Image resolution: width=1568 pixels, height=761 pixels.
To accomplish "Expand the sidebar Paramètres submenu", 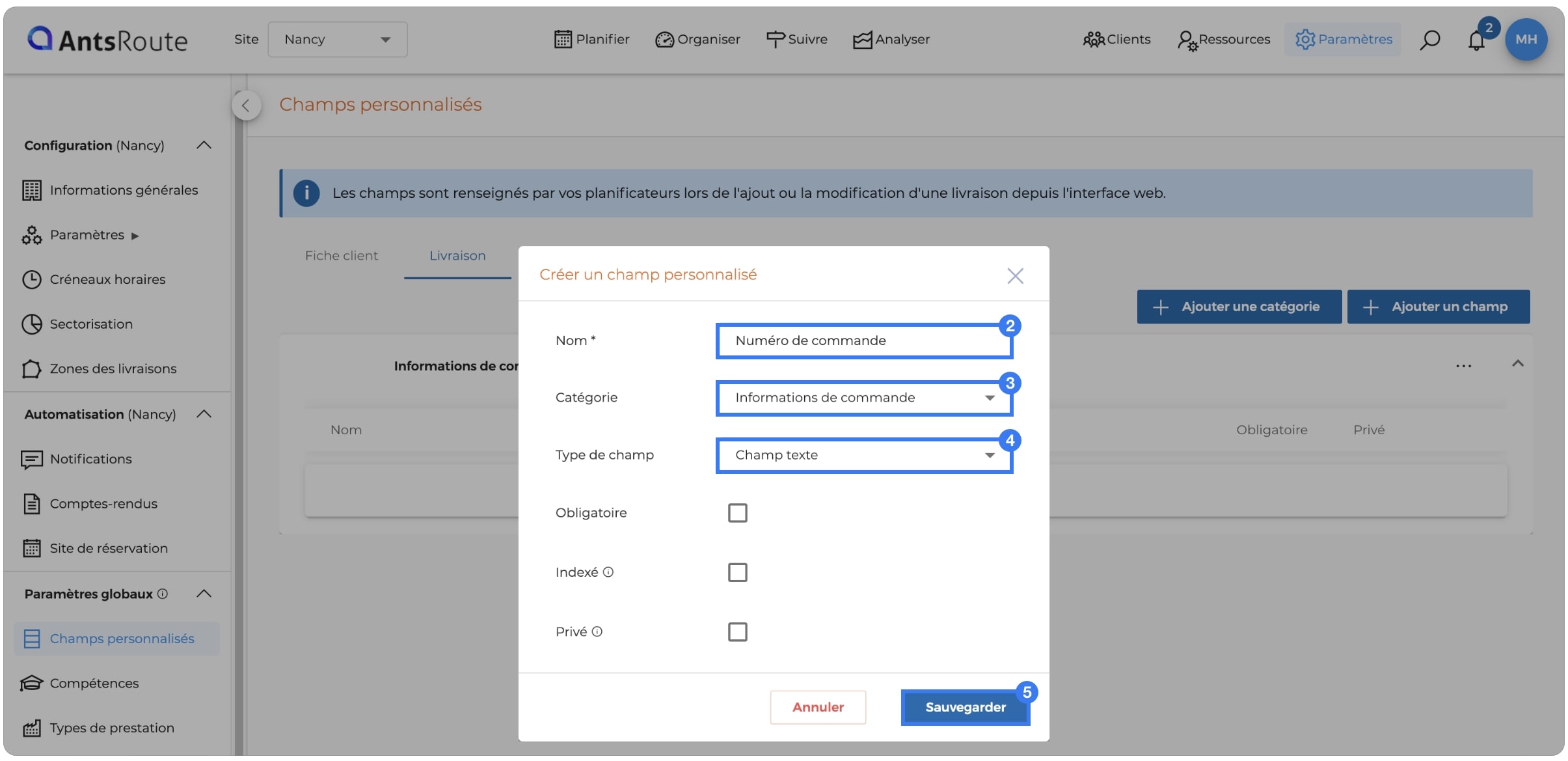I will pyautogui.click(x=94, y=235).
